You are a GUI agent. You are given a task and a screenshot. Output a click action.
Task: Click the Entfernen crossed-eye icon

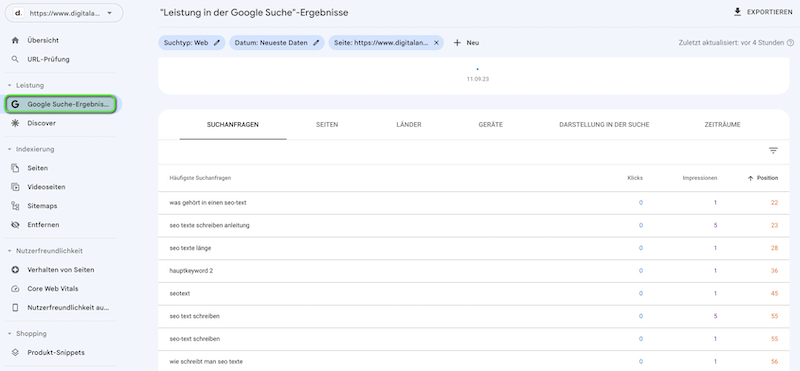pos(15,225)
